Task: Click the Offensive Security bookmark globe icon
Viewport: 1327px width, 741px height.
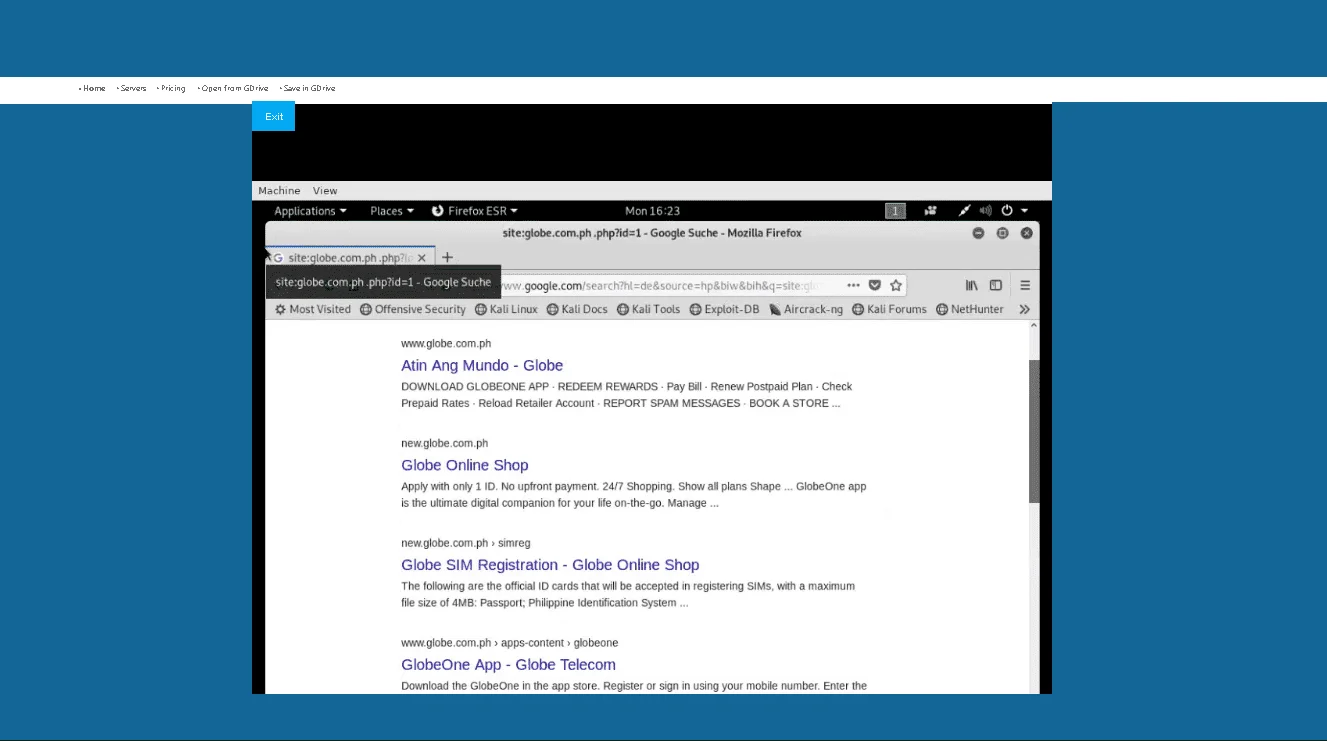Action: click(366, 310)
